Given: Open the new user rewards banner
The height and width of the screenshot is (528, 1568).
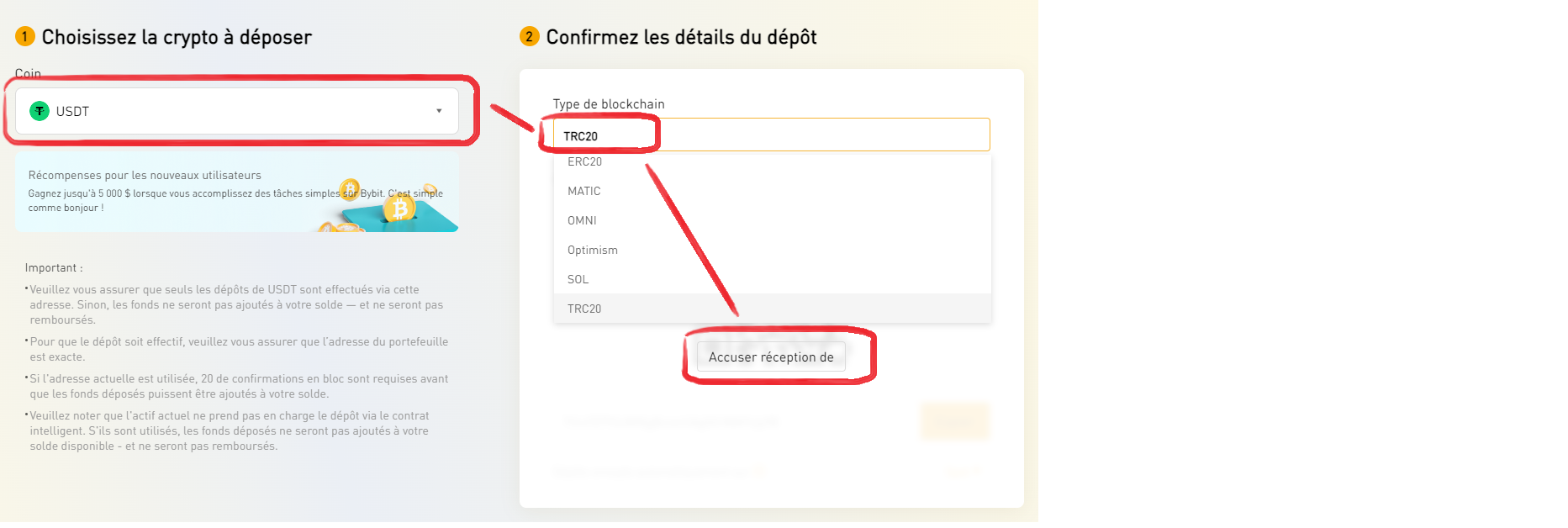Looking at the screenshot, I should coord(237,192).
